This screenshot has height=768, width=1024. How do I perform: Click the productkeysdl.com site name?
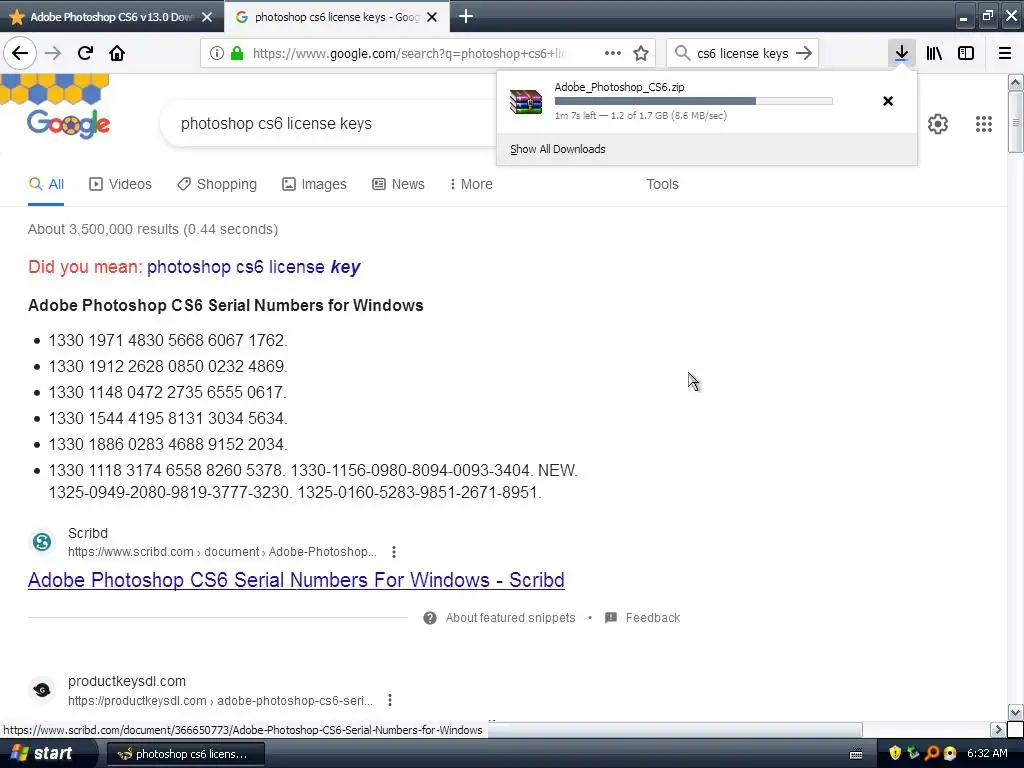click(127, 681)
